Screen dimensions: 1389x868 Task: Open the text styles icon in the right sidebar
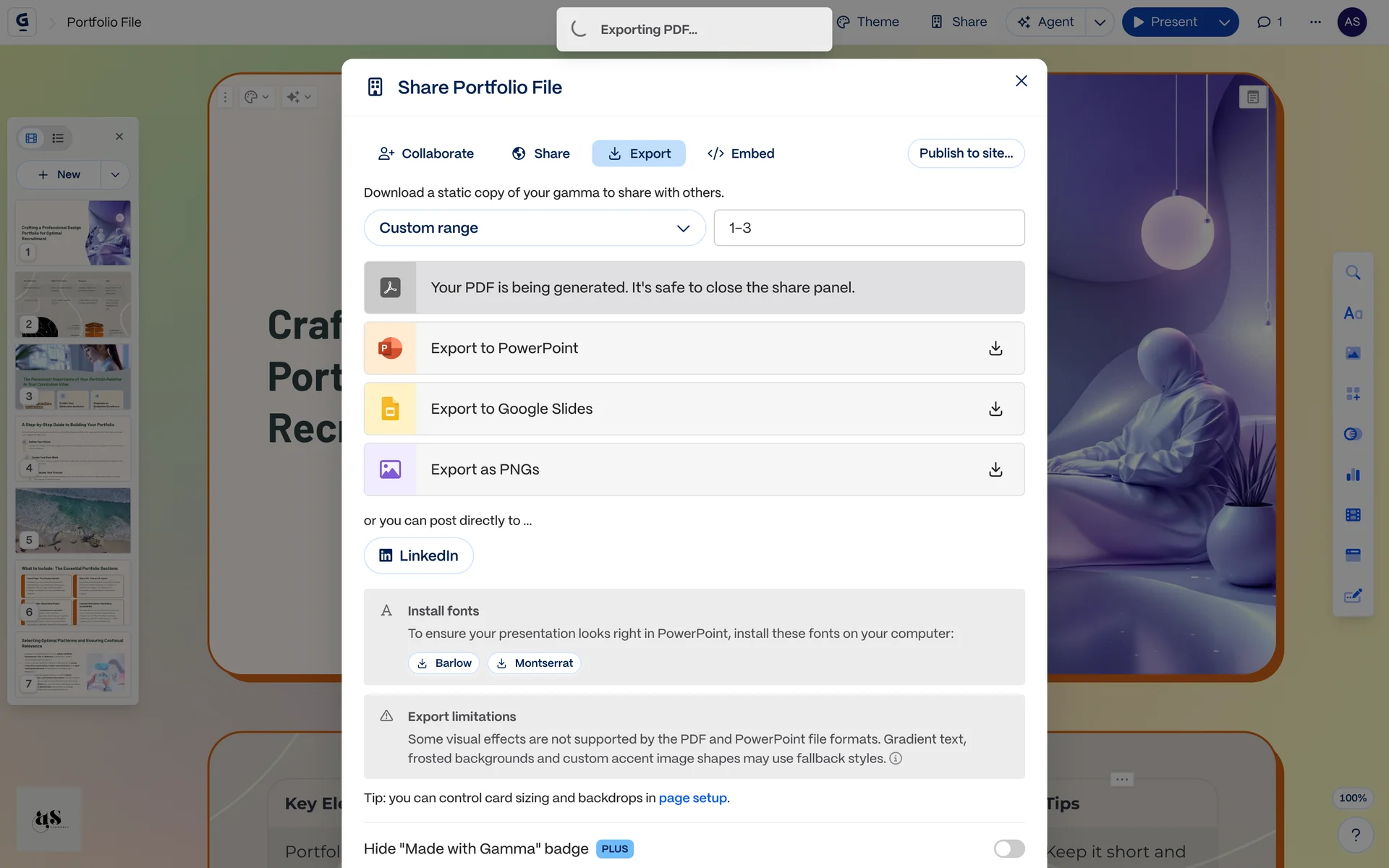click(x=1353, y=313)
